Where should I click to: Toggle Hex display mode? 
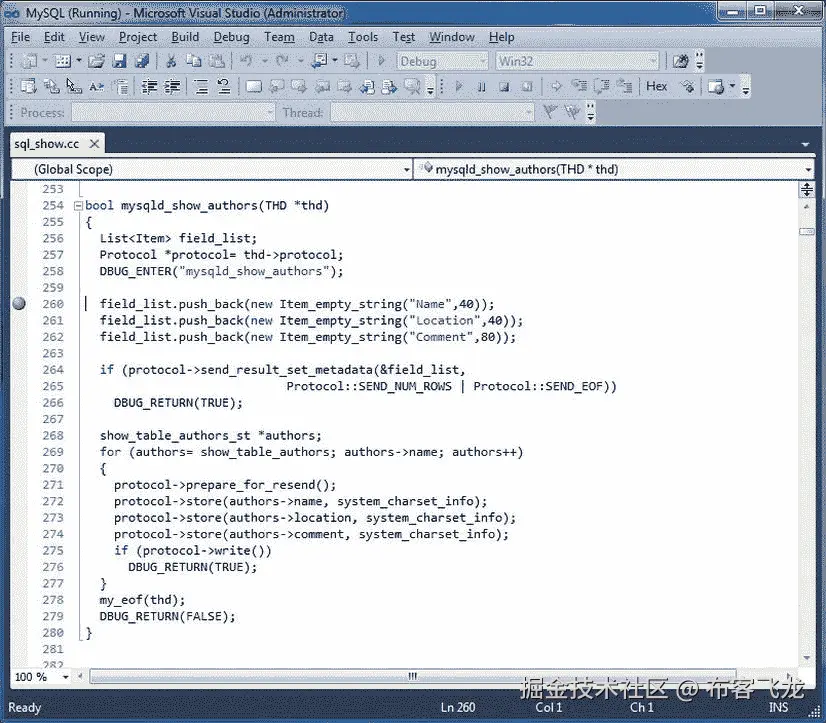656,86
